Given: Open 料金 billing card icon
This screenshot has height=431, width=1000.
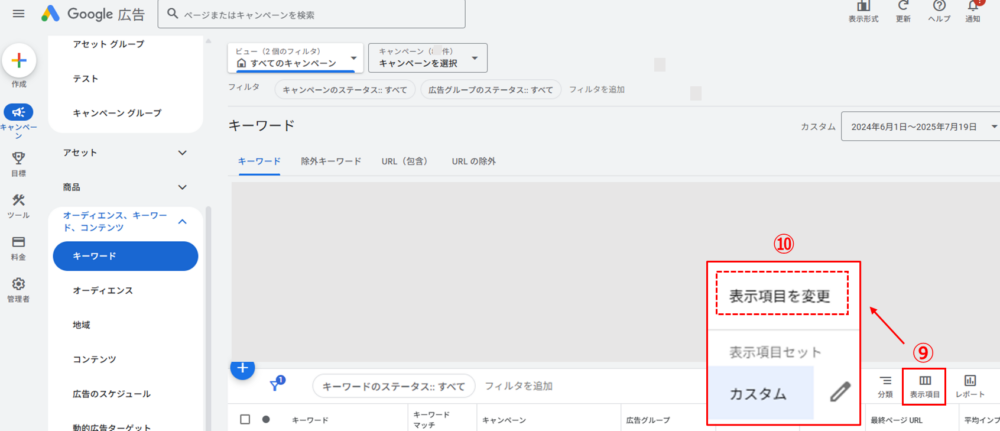Looking at the screenshot, I should coord(18,242).
